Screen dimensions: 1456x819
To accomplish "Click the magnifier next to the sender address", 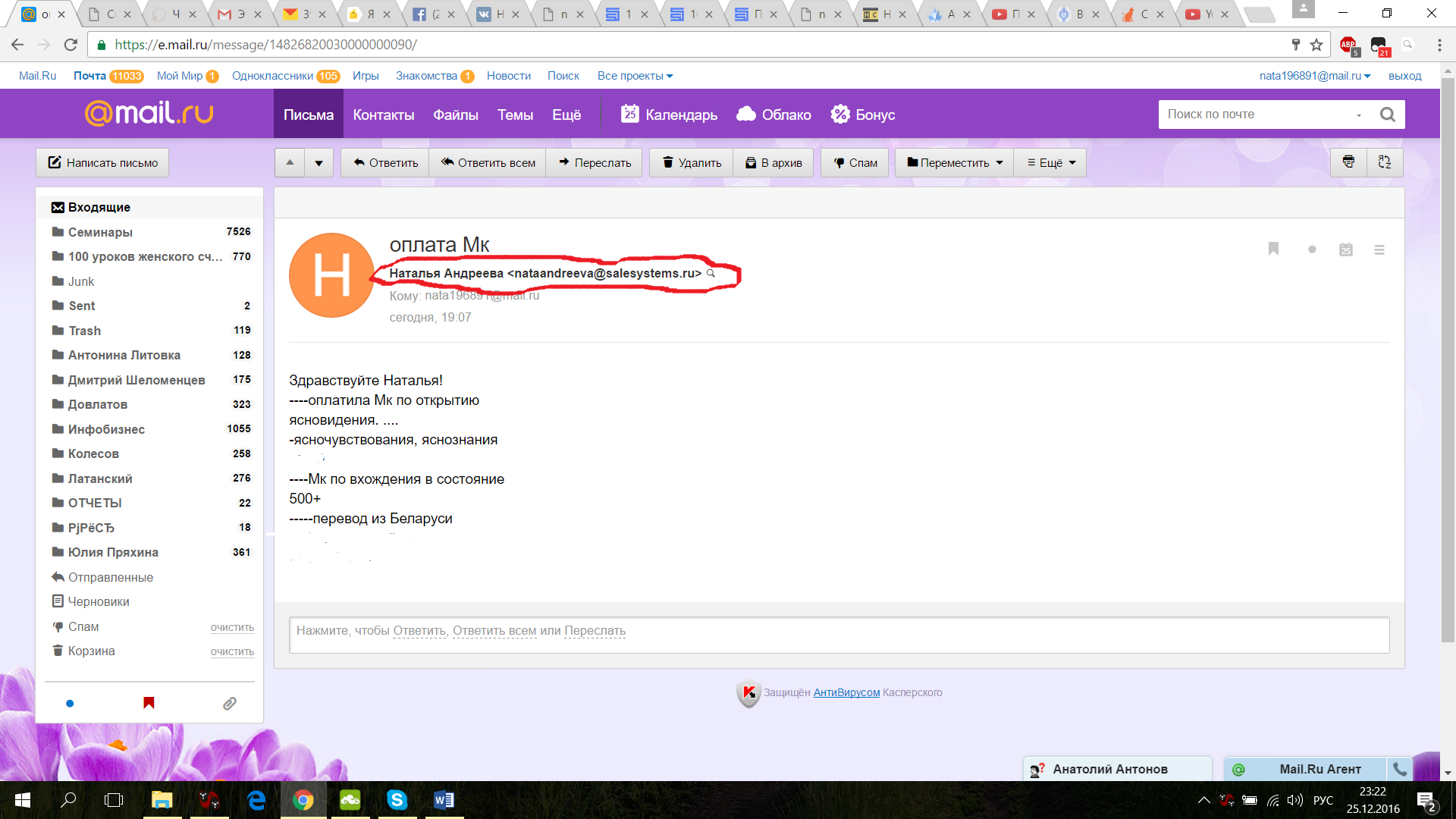I will 711,273.
